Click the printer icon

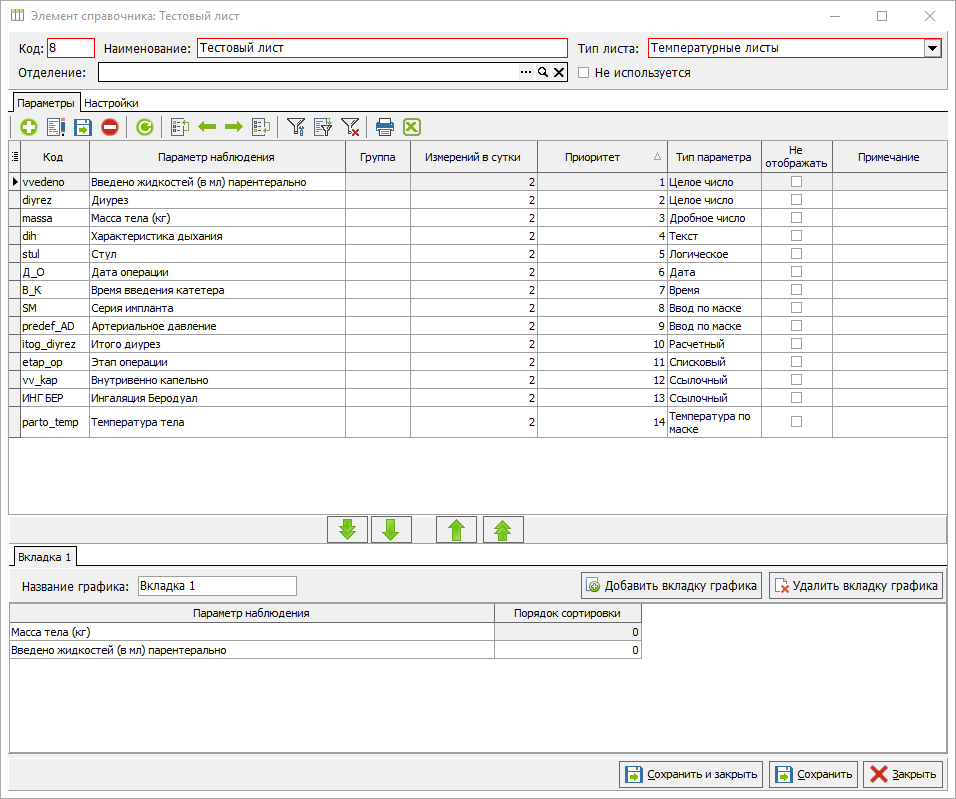385,127
